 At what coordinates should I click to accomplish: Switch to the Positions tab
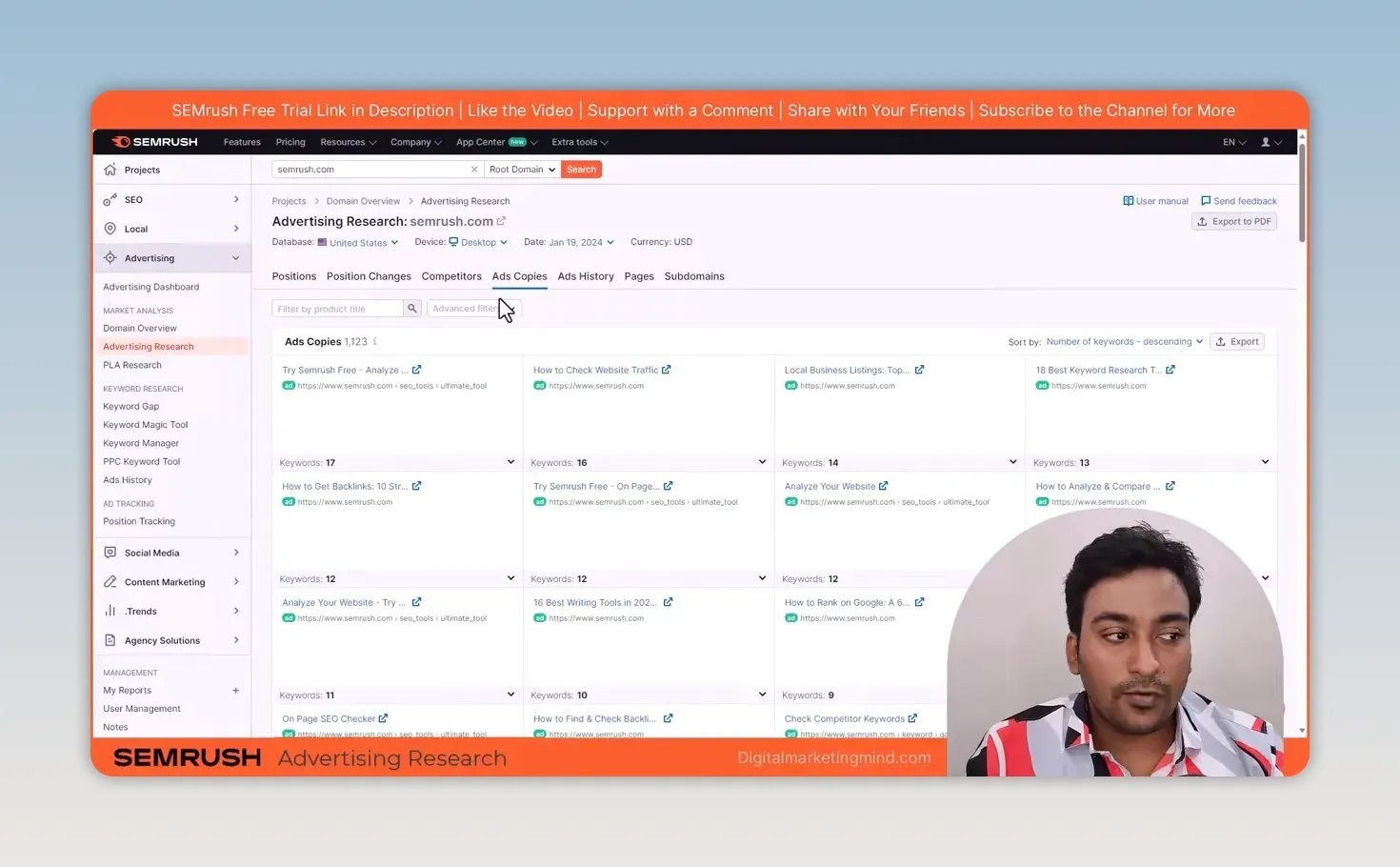[294, 276]
